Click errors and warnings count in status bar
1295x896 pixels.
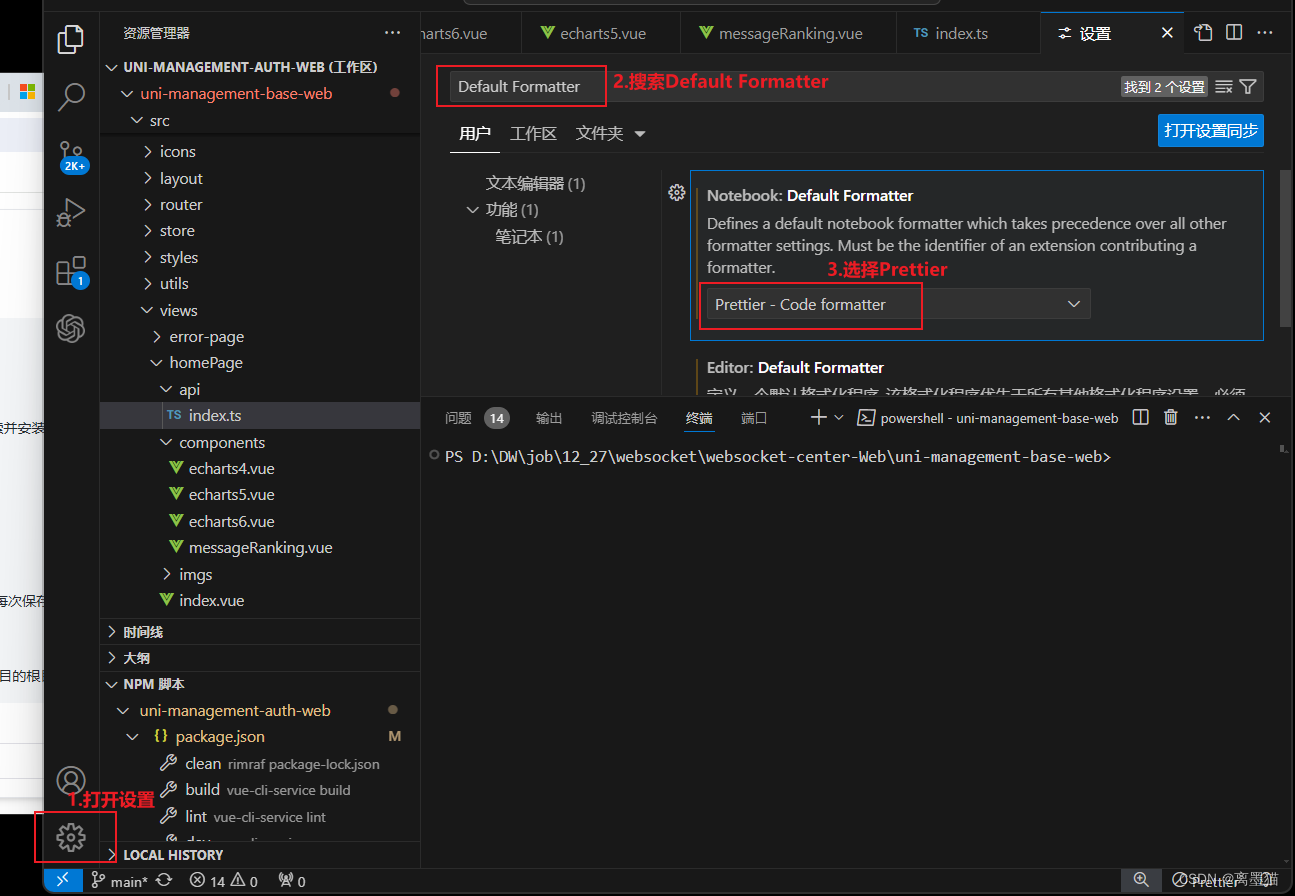click(x=224, y=881)
